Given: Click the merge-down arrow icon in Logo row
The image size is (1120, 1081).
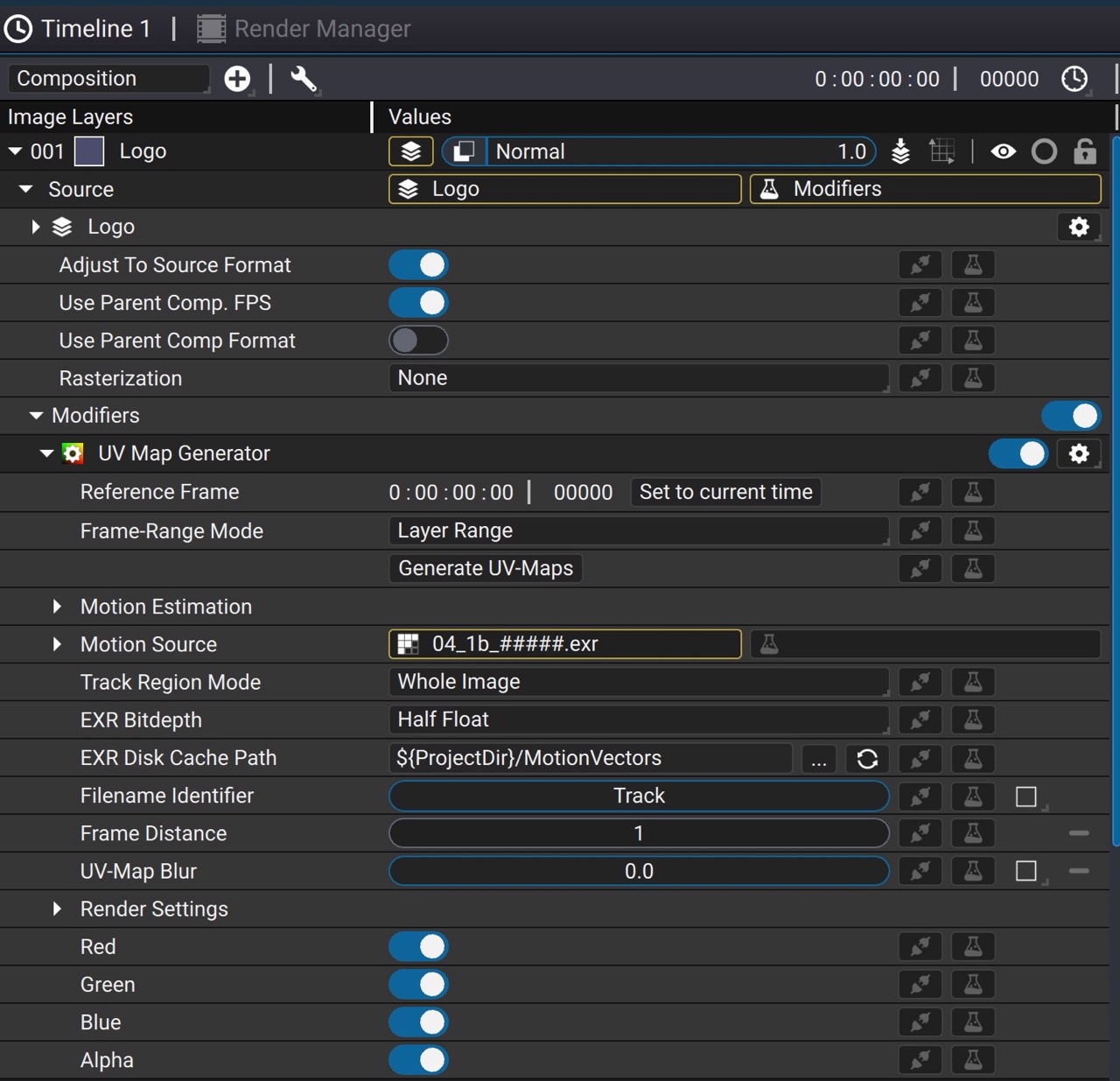Looking at the screenshot, I should tap(900, 151).
